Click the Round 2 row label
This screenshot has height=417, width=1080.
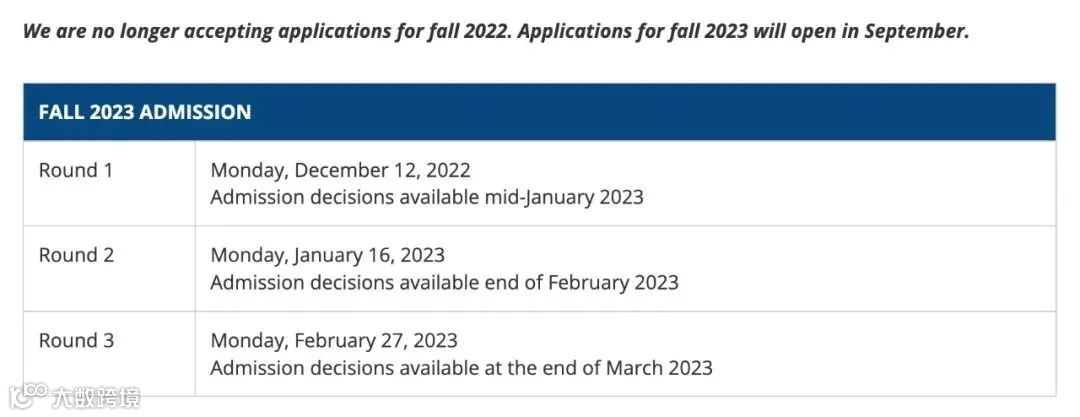pos(76,255)
